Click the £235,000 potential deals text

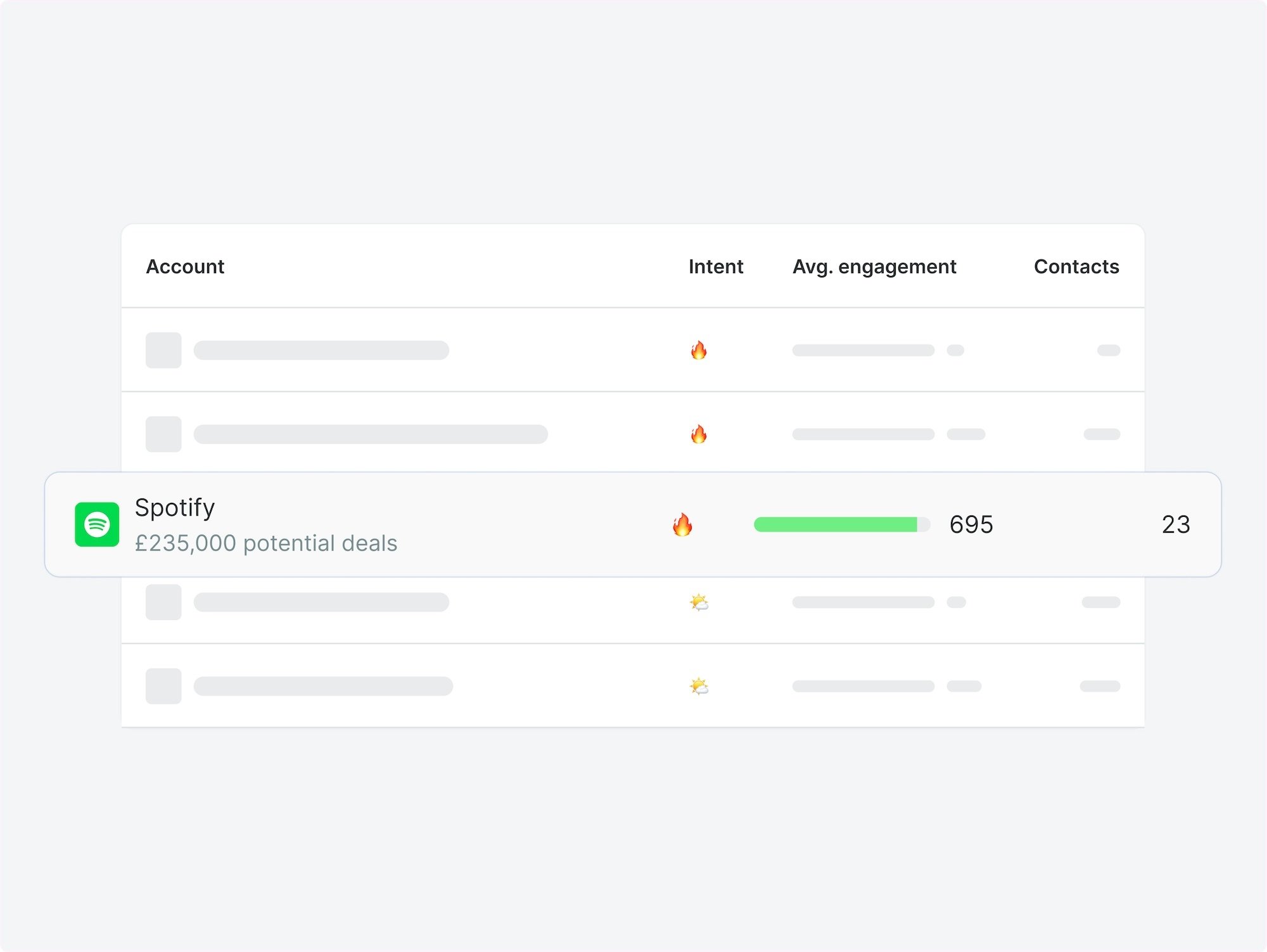point(266,543)
